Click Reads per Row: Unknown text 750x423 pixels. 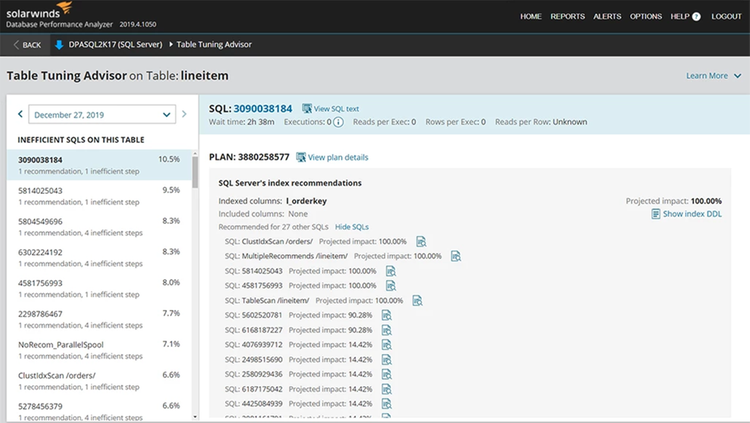tap(541, 122)
